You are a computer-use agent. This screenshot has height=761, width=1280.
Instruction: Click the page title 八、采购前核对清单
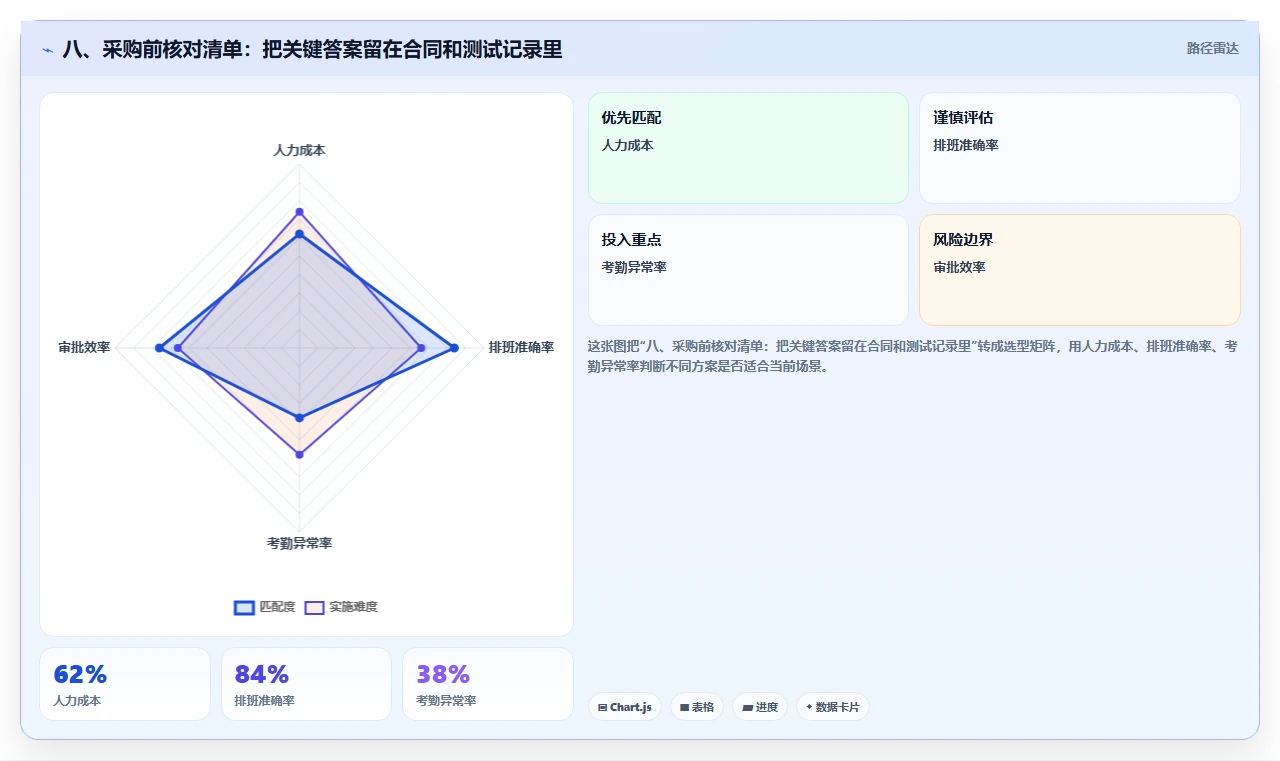[x=312, y=49]
